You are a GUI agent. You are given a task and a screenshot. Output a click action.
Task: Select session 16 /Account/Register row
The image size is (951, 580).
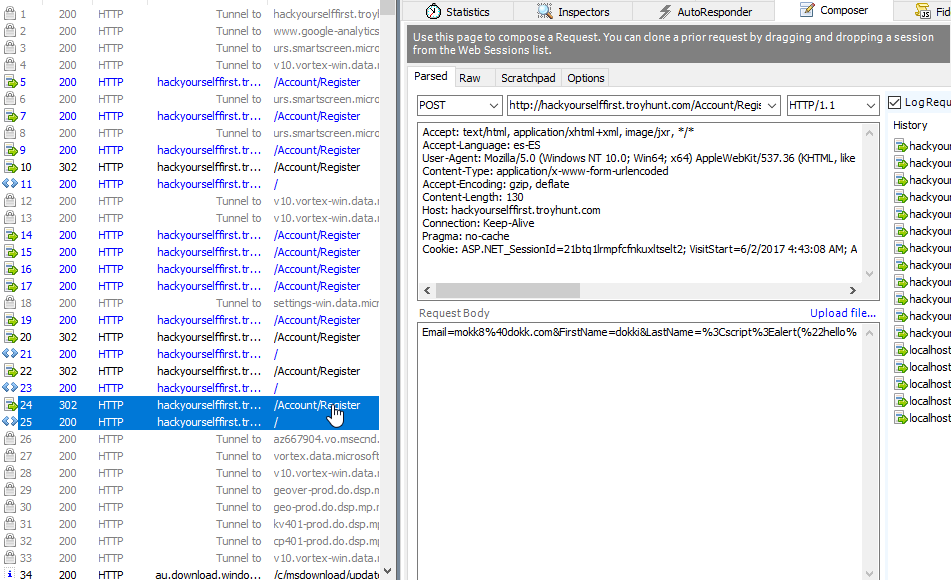191,269
